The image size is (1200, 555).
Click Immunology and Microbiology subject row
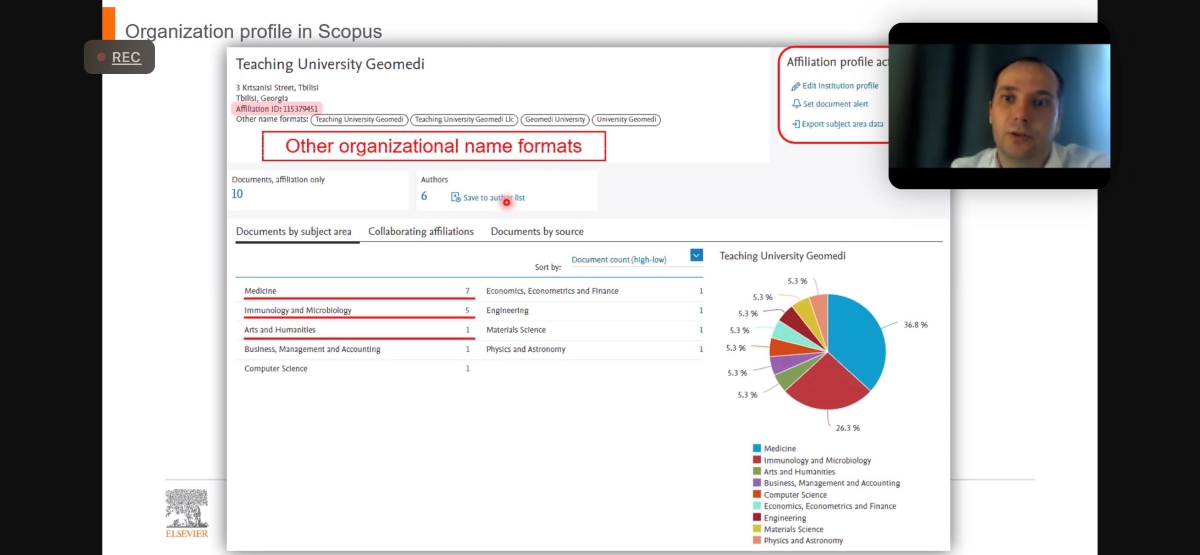[357, 310]
